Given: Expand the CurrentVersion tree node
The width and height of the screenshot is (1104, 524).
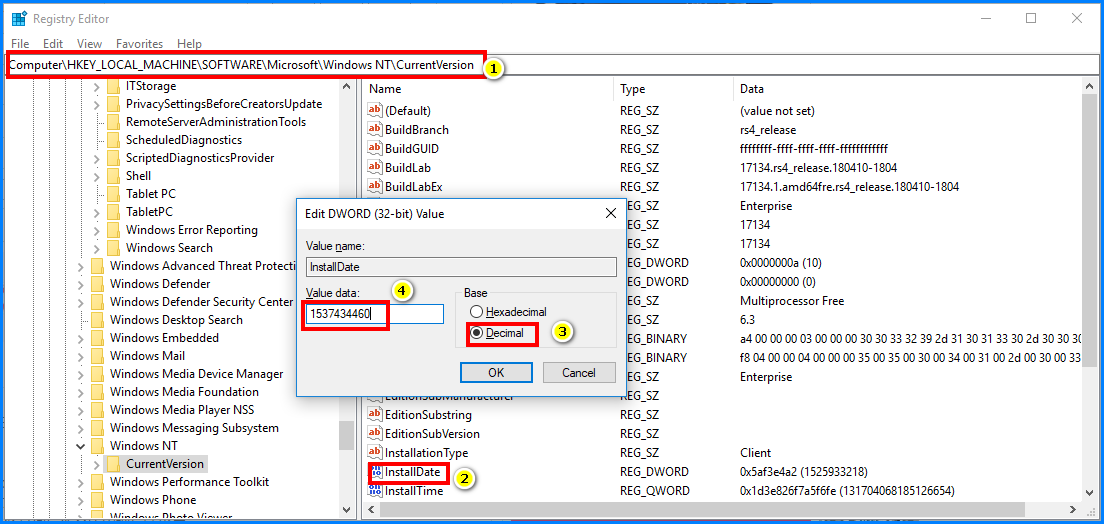Looking at the screenshot, I should 96,464.
